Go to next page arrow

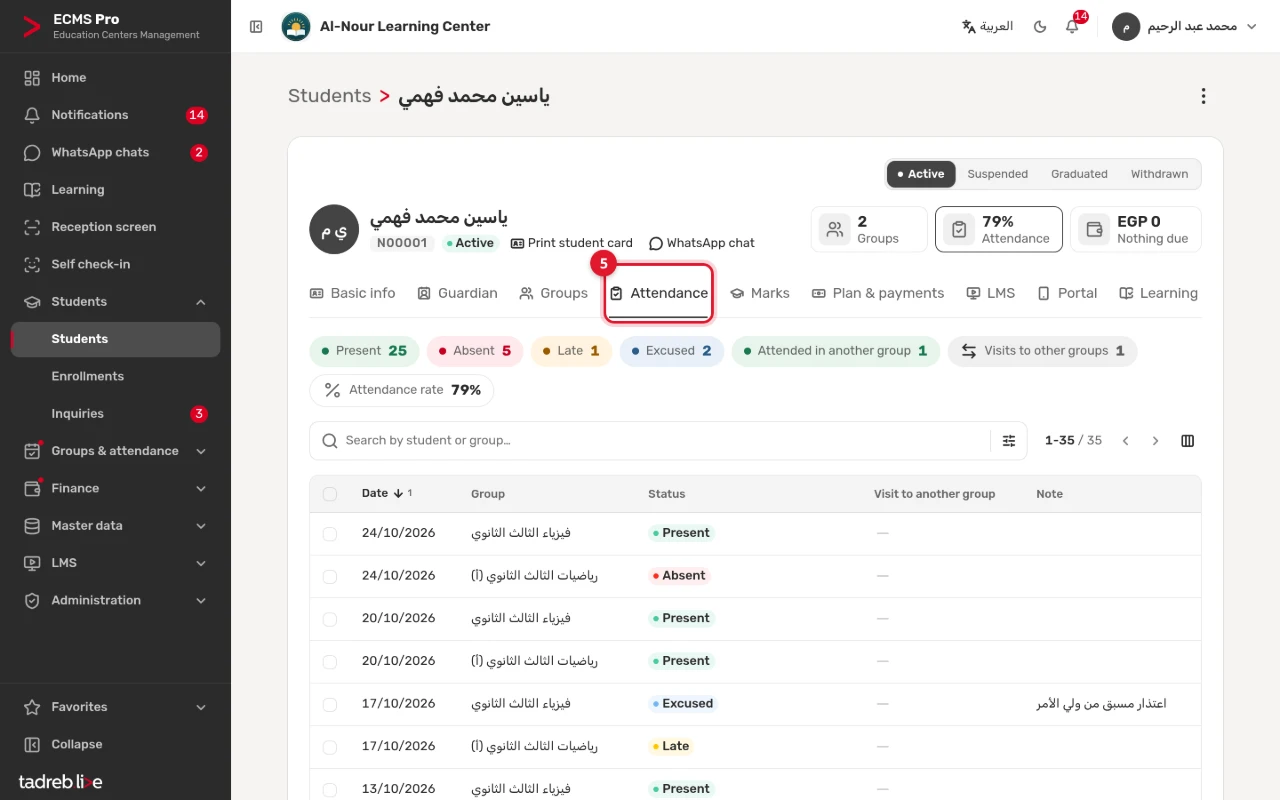[x=1156, y=441]
